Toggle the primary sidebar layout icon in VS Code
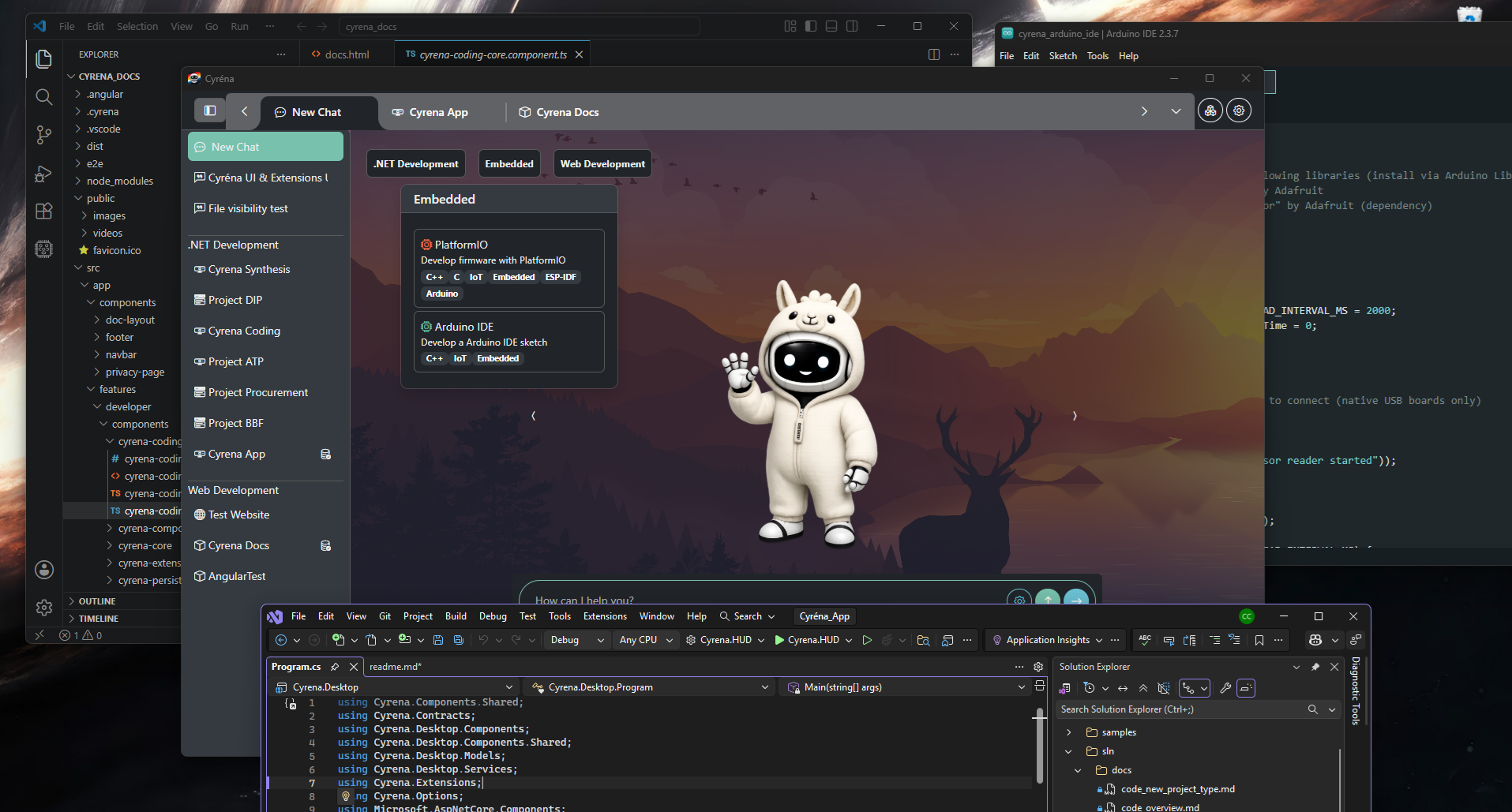The image size is (1512, 812). click(811, 26)
